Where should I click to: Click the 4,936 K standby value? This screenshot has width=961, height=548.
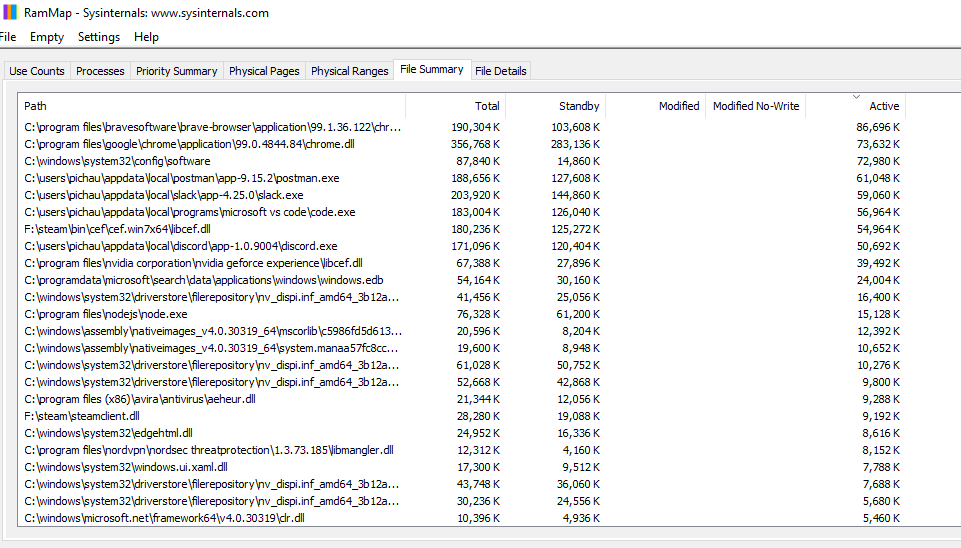581,519
